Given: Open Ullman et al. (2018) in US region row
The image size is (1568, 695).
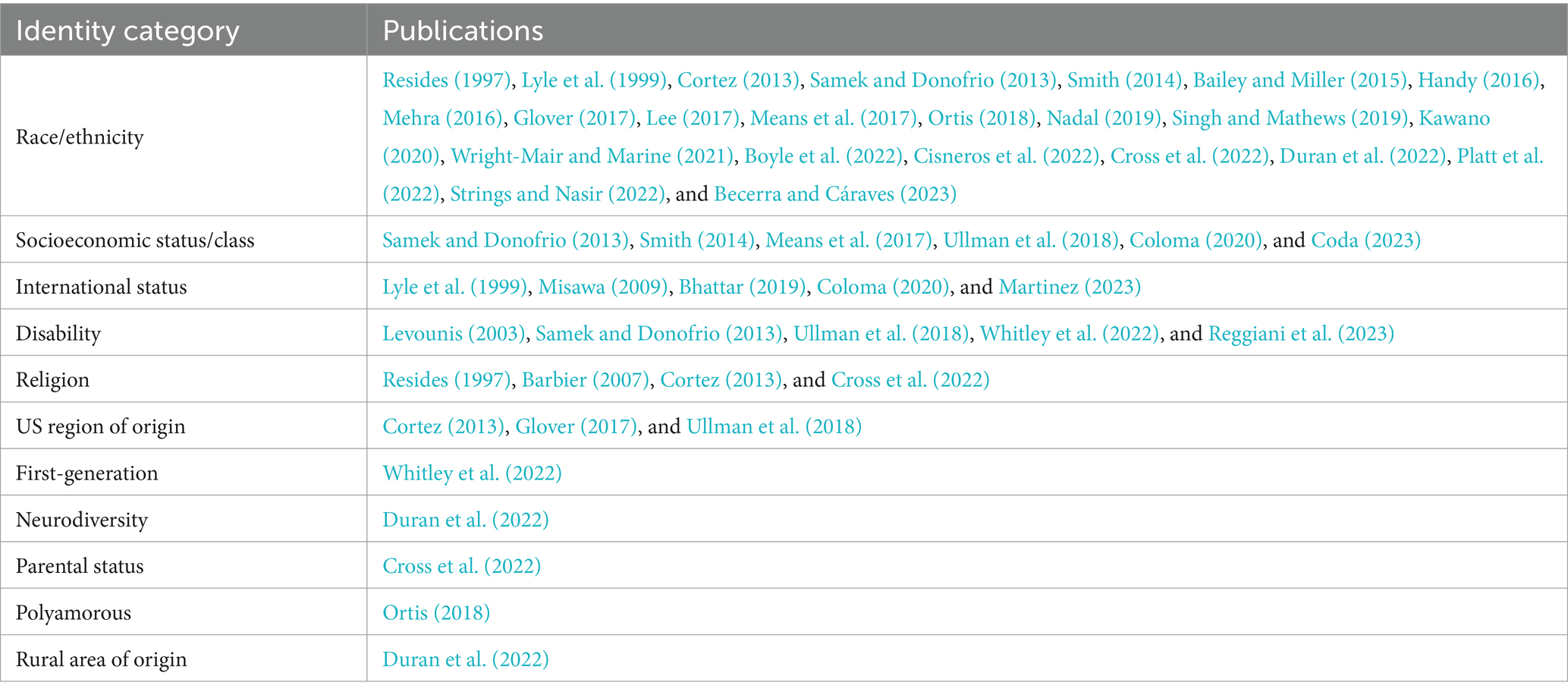Looking at the screenshot, I should point(774,426).
